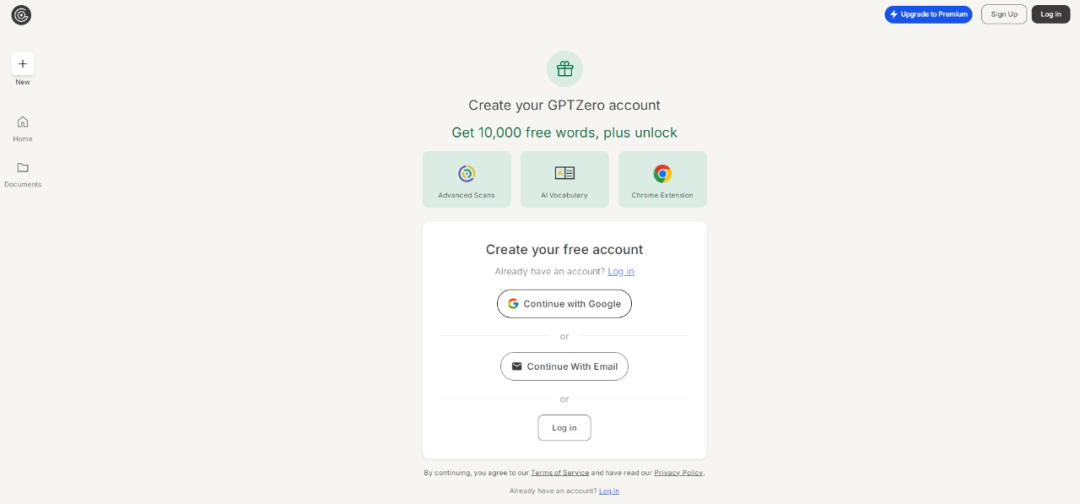Screen dimensions: 1080x504
Task: Choose Continue With Email
Action: click(x=564, y=366)
